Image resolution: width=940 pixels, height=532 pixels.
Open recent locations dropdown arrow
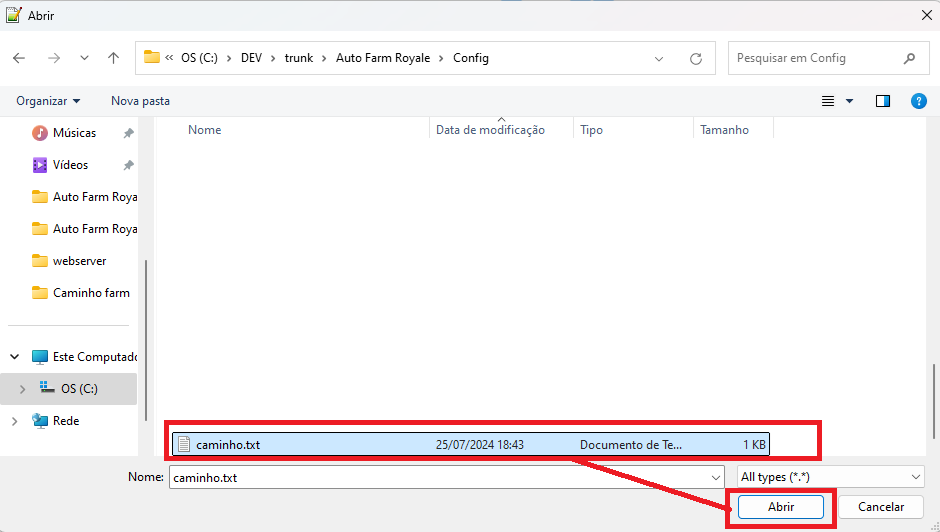coord(84,58)
